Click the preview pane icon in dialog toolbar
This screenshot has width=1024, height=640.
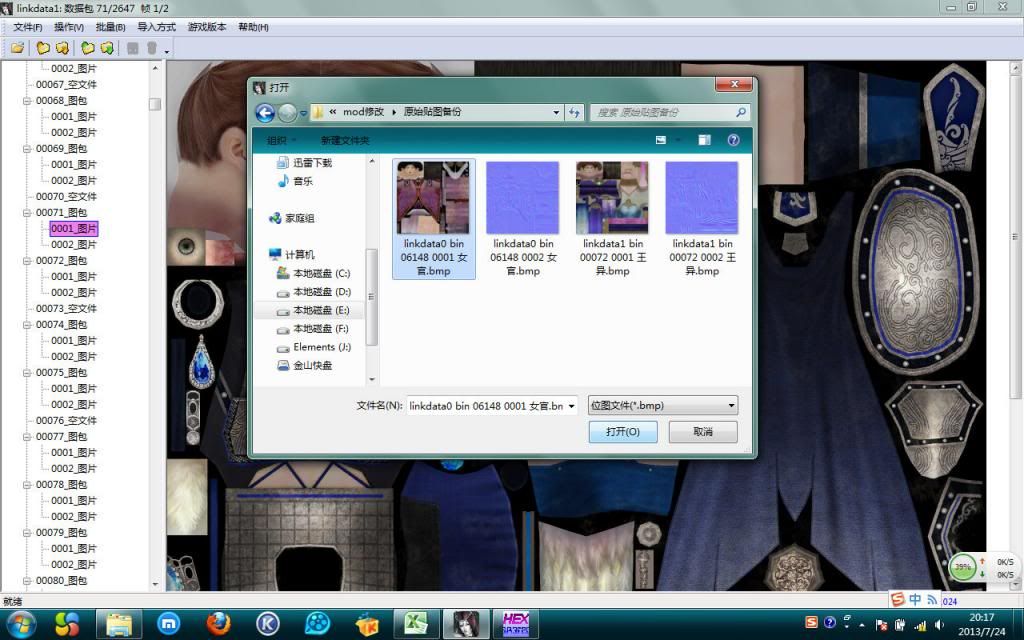coord(705,141)
